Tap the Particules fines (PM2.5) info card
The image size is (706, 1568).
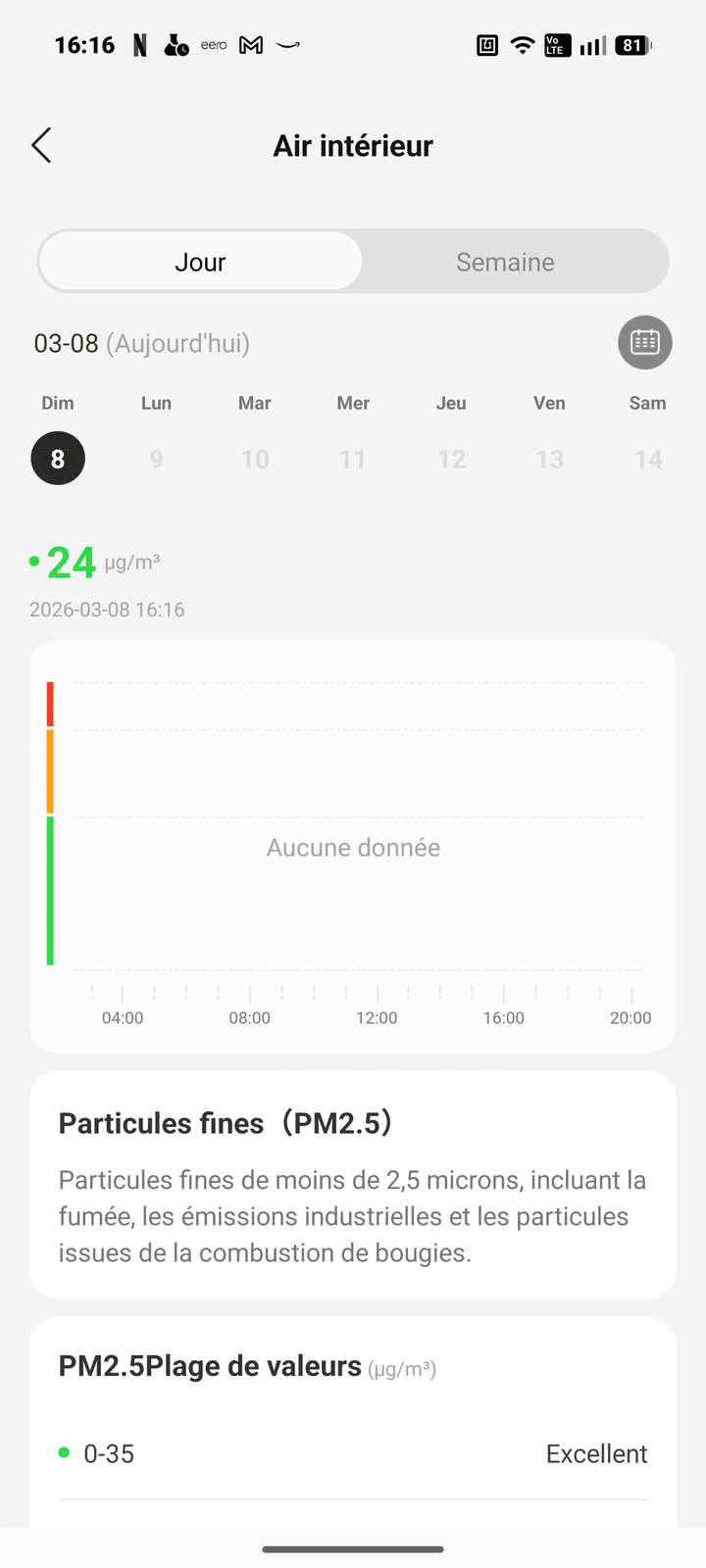[353, 1184]
